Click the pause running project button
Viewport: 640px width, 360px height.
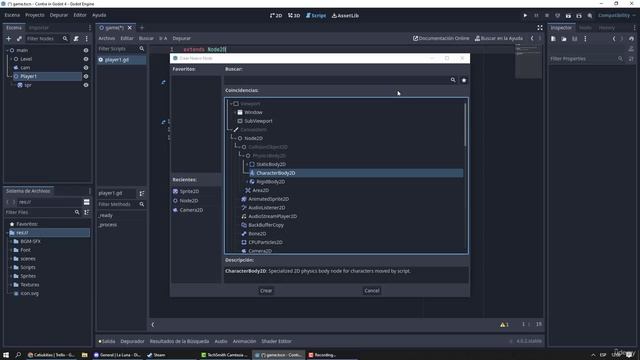536,16
